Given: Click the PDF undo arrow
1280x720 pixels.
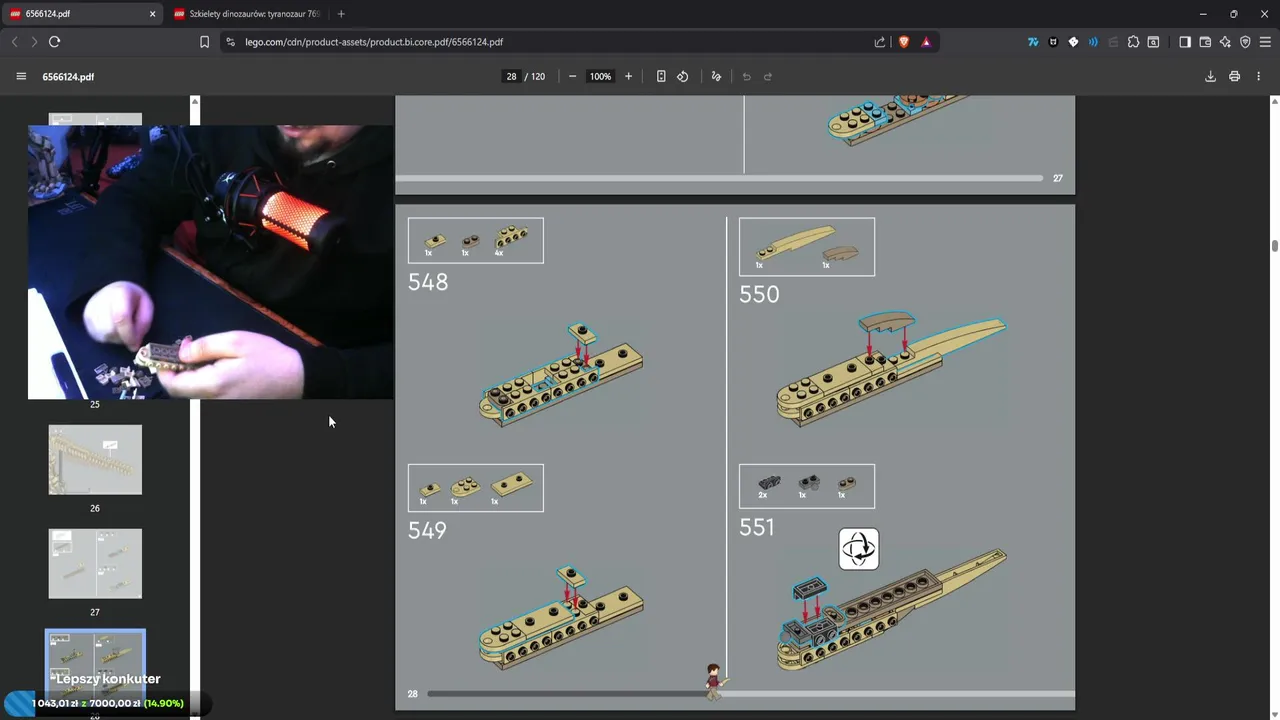Looking at the screenshot, I should (x=746, y=76).
